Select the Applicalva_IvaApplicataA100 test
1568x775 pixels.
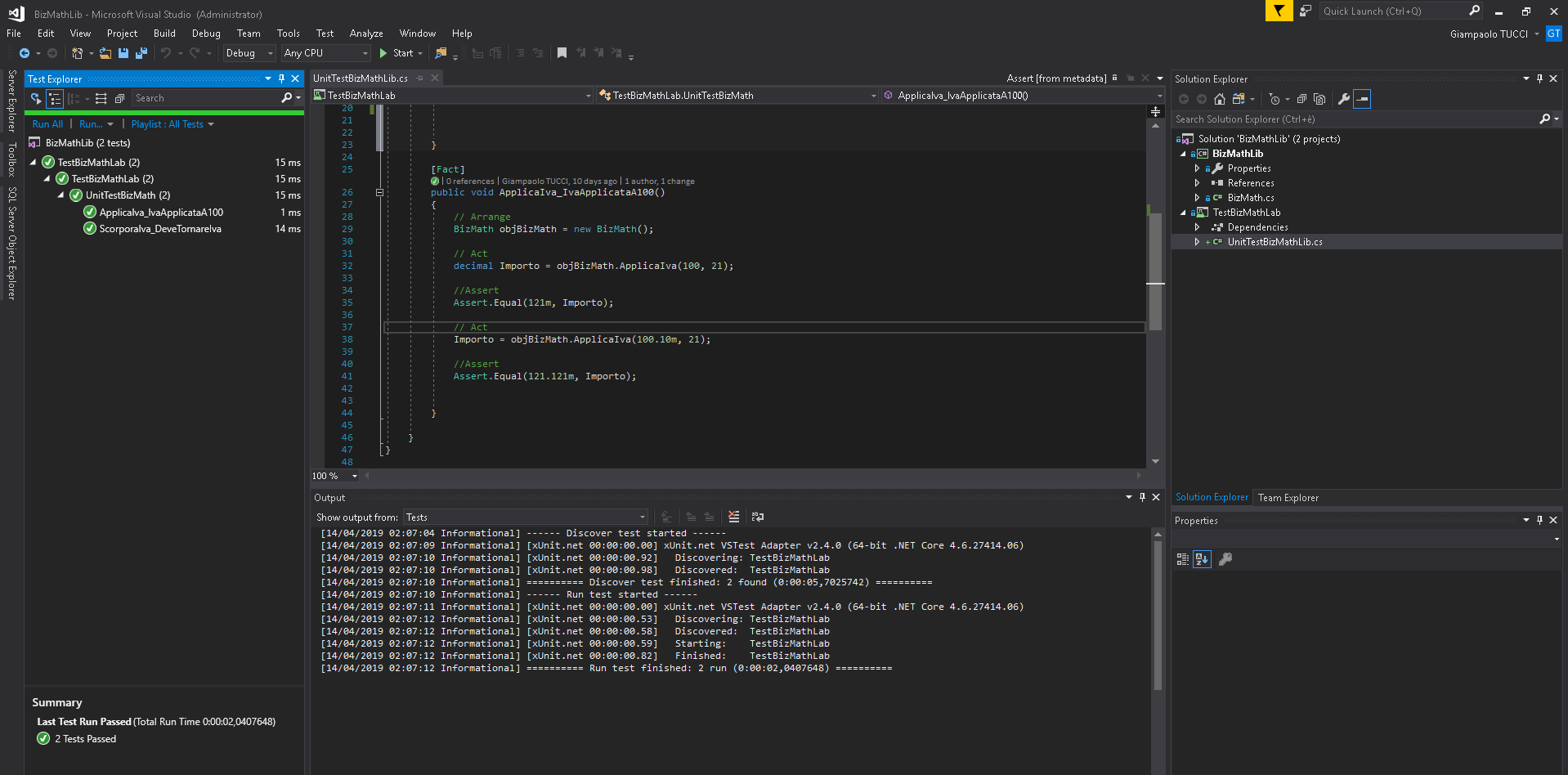[x=161, y=213]
